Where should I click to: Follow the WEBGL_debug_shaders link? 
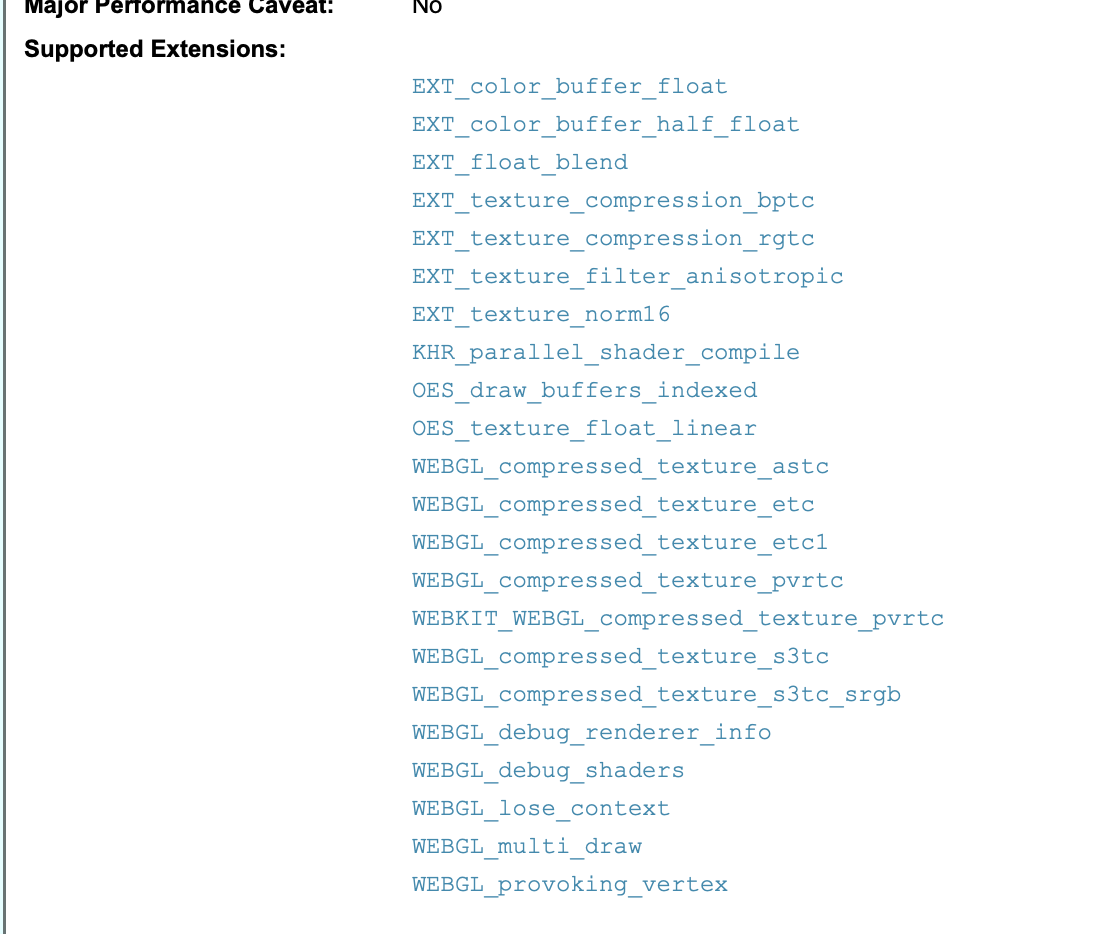548,770
